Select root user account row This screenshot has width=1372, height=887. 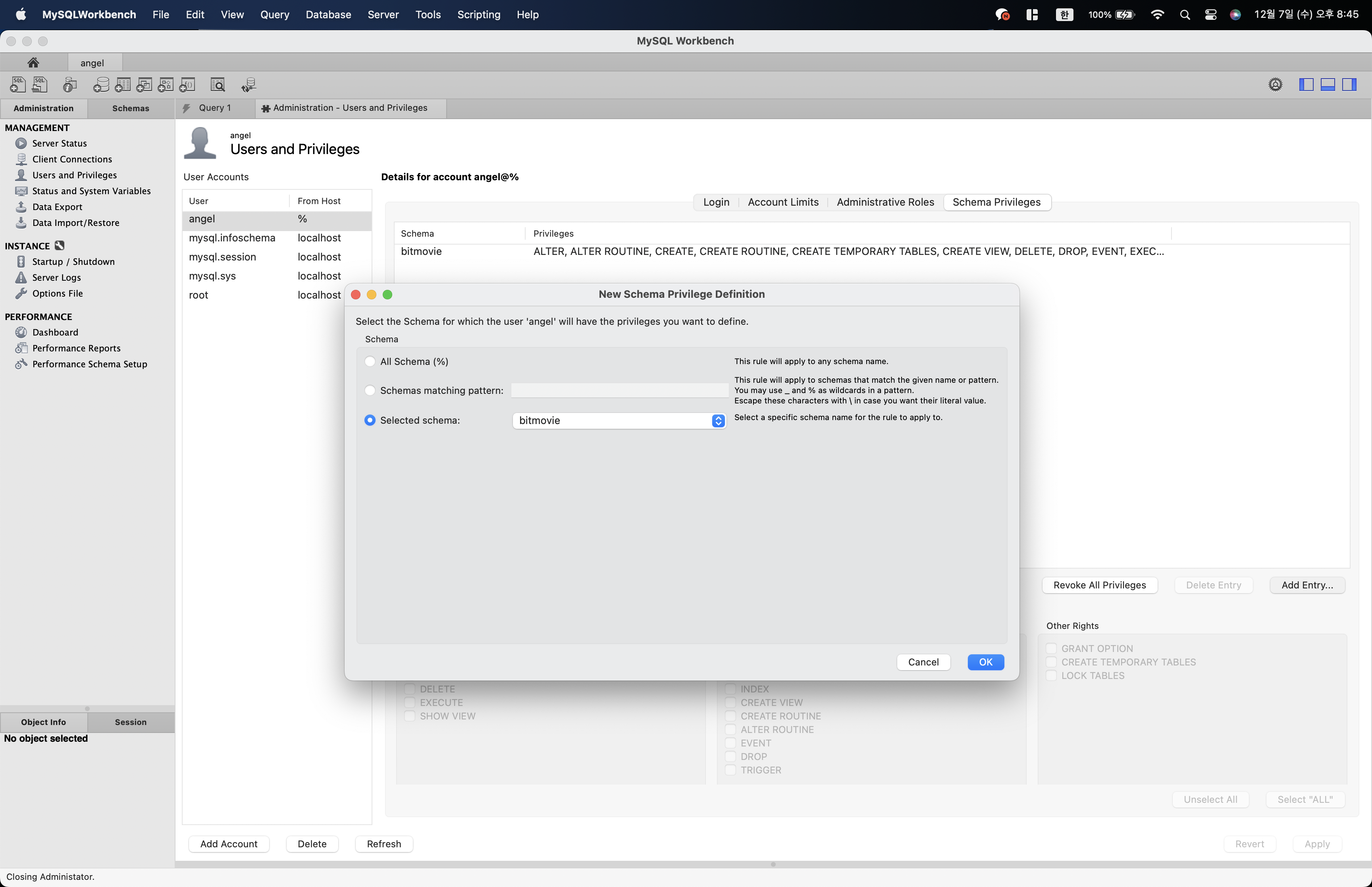277,295
